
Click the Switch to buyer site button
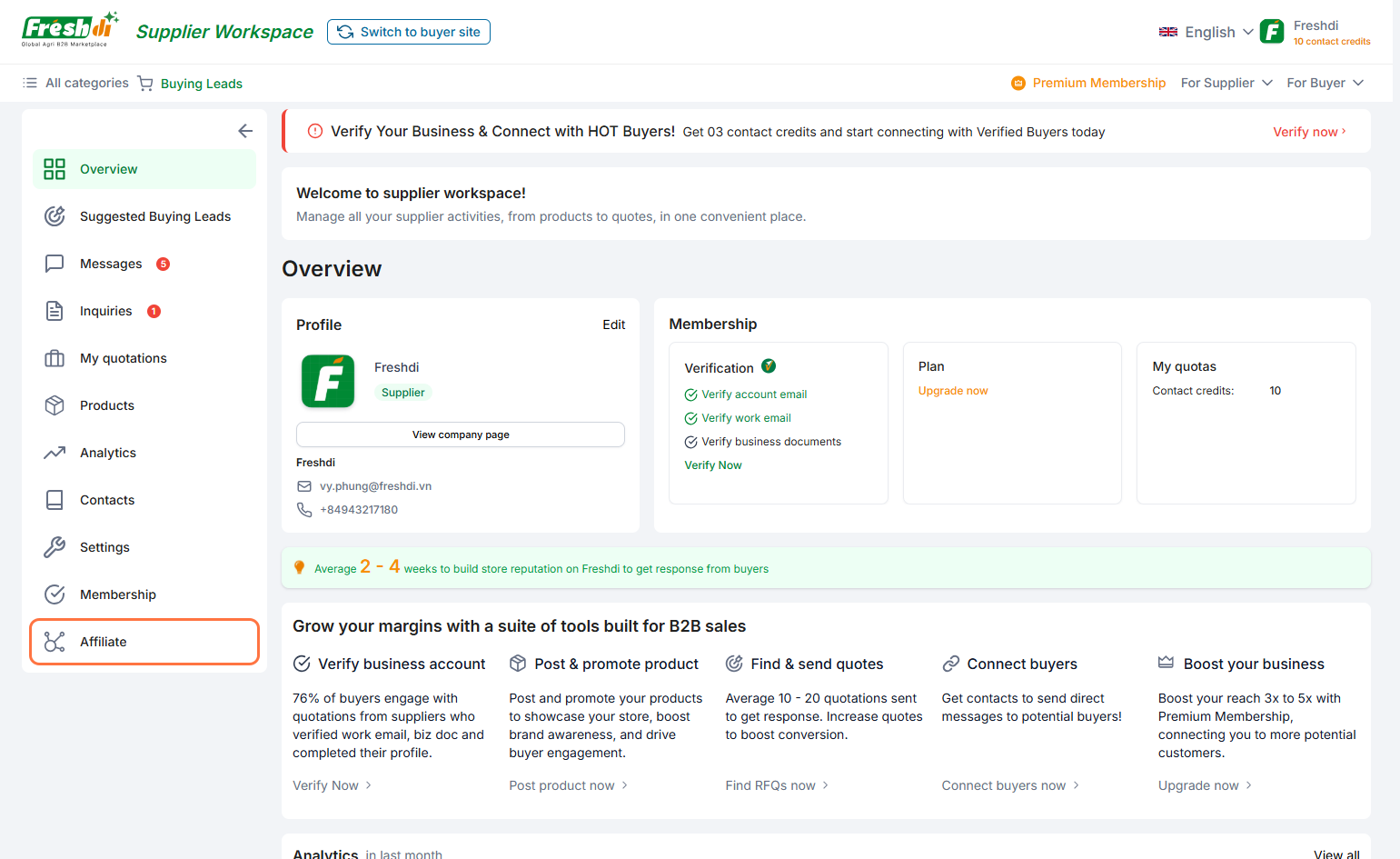coord(409,32)
